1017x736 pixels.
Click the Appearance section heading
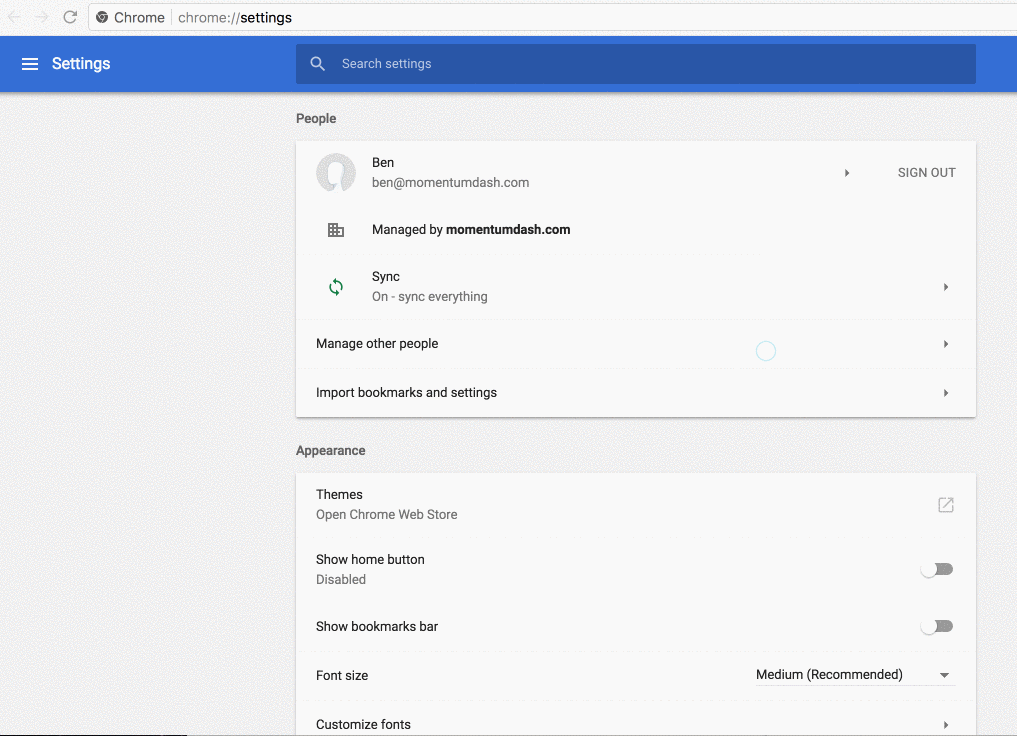coord(330,451)
